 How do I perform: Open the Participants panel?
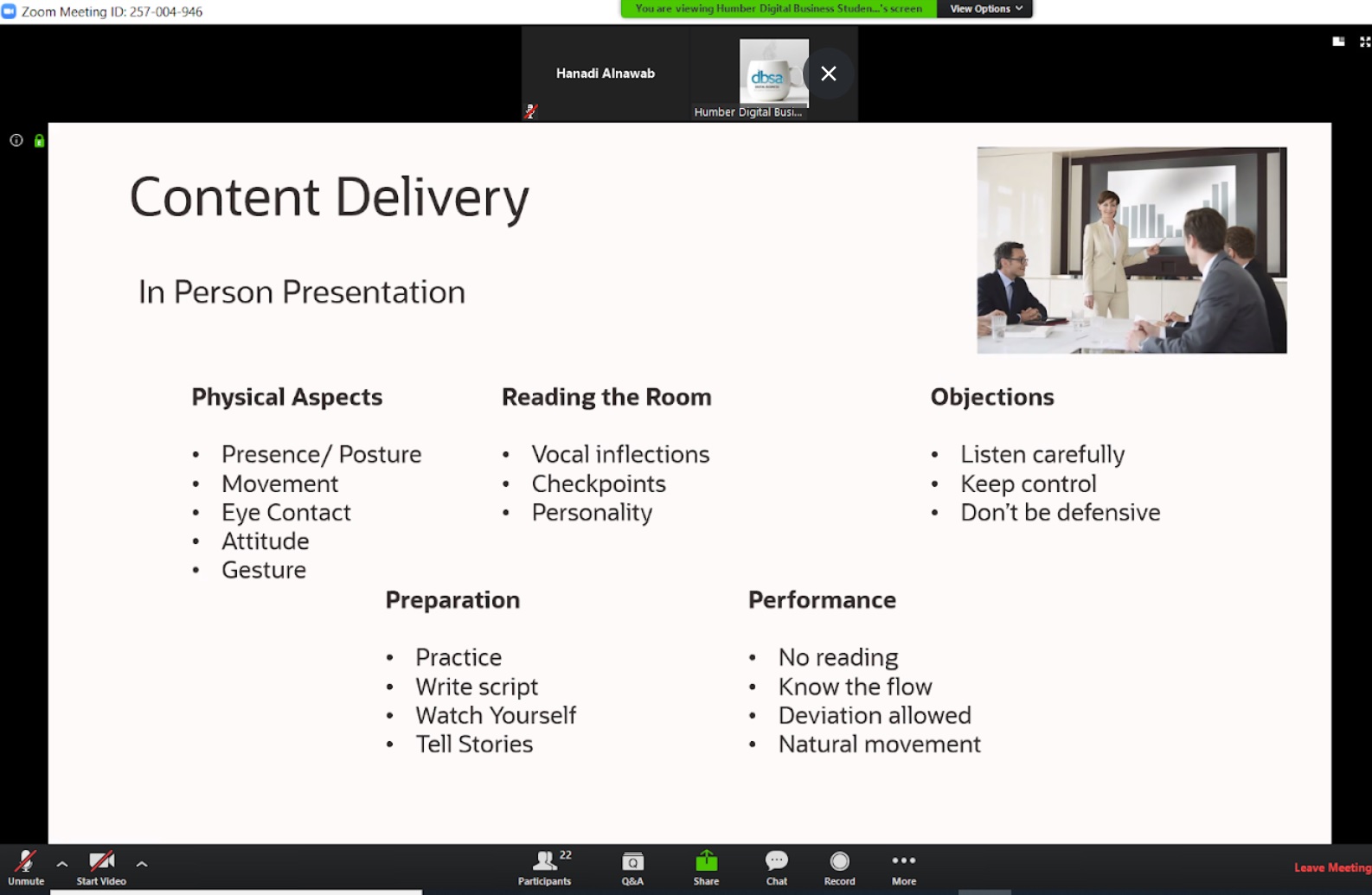tap(544, 867)
